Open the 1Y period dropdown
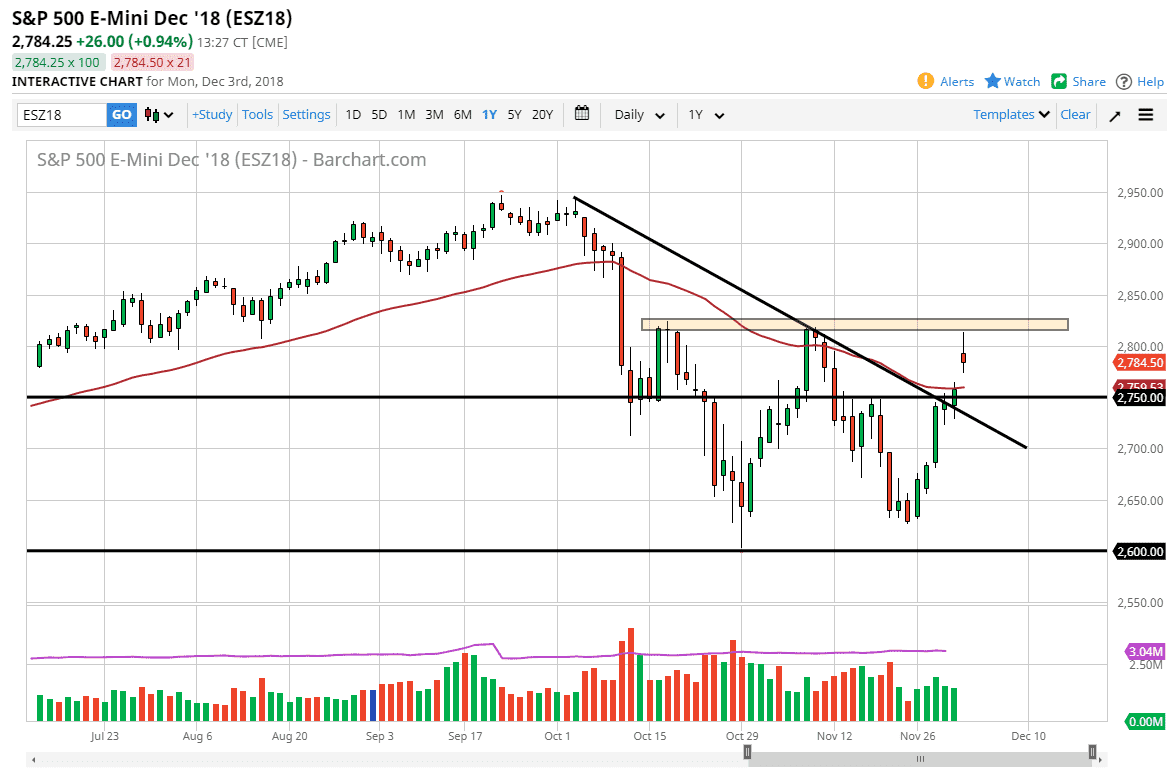The width and height of the screenshot is (1170, 775). (706, 115)
